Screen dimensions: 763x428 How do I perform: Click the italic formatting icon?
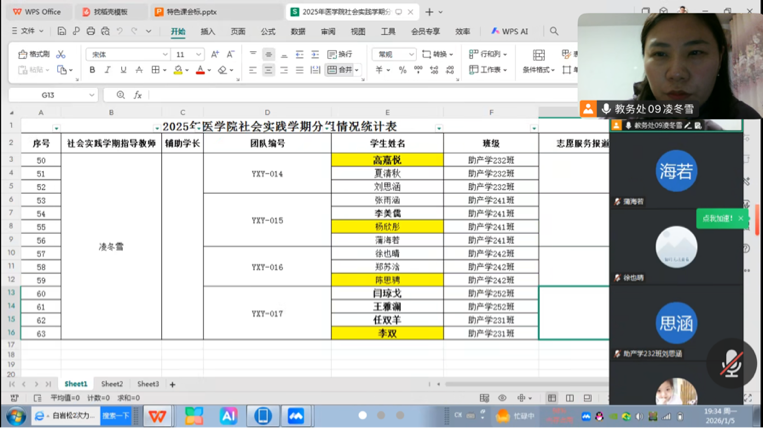tap(107, 70)
